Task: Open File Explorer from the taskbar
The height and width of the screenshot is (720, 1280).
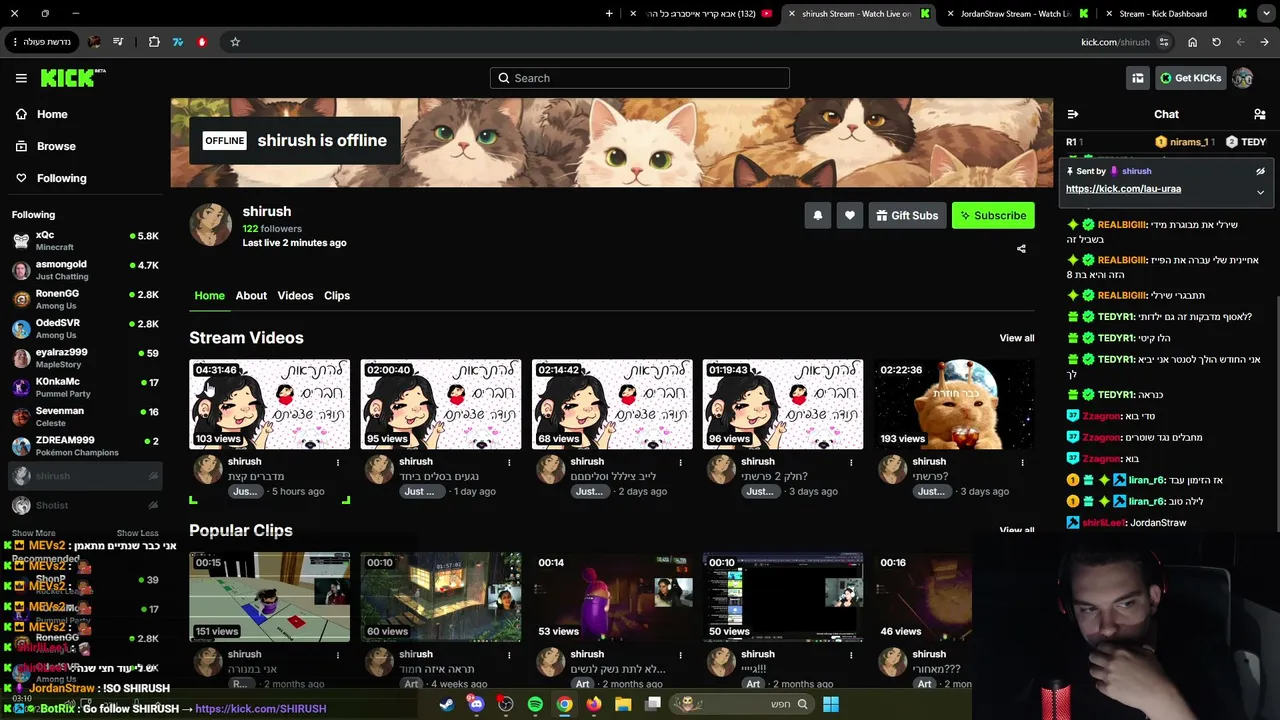Action: tap(623, 704)
